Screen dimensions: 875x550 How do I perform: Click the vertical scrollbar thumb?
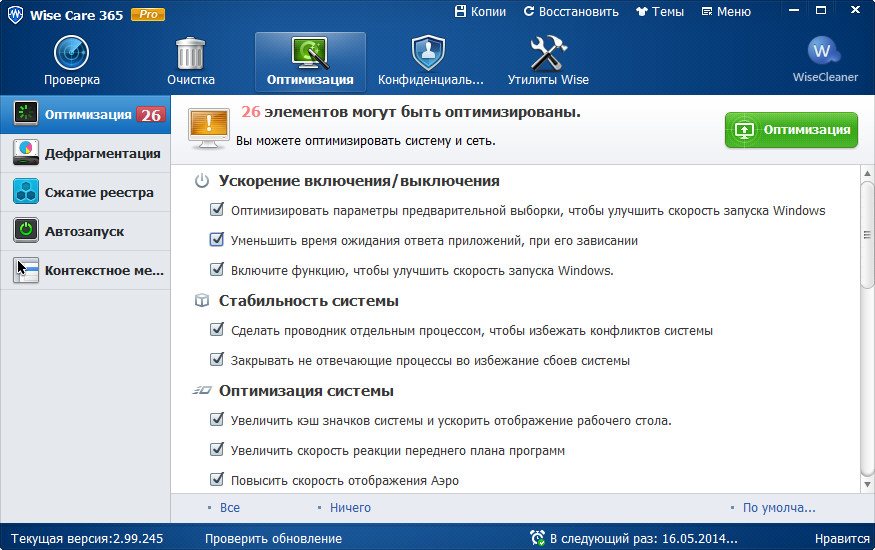pos(867,235)
